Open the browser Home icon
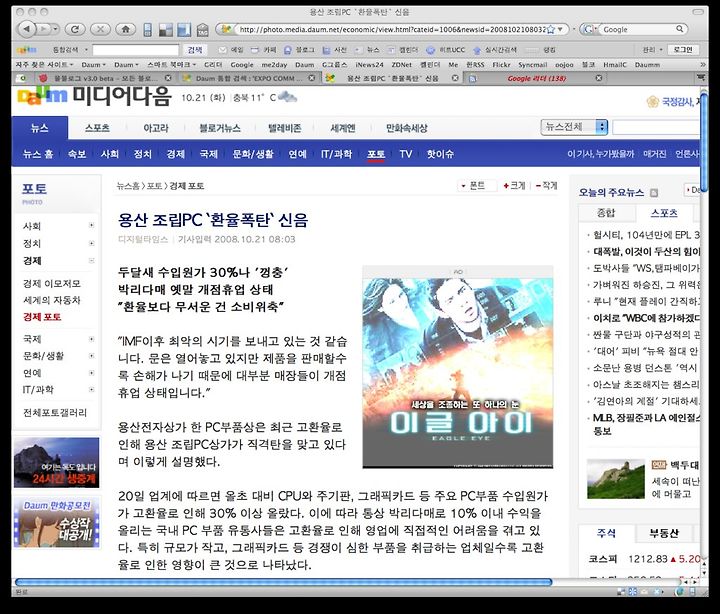 point(125,29)
